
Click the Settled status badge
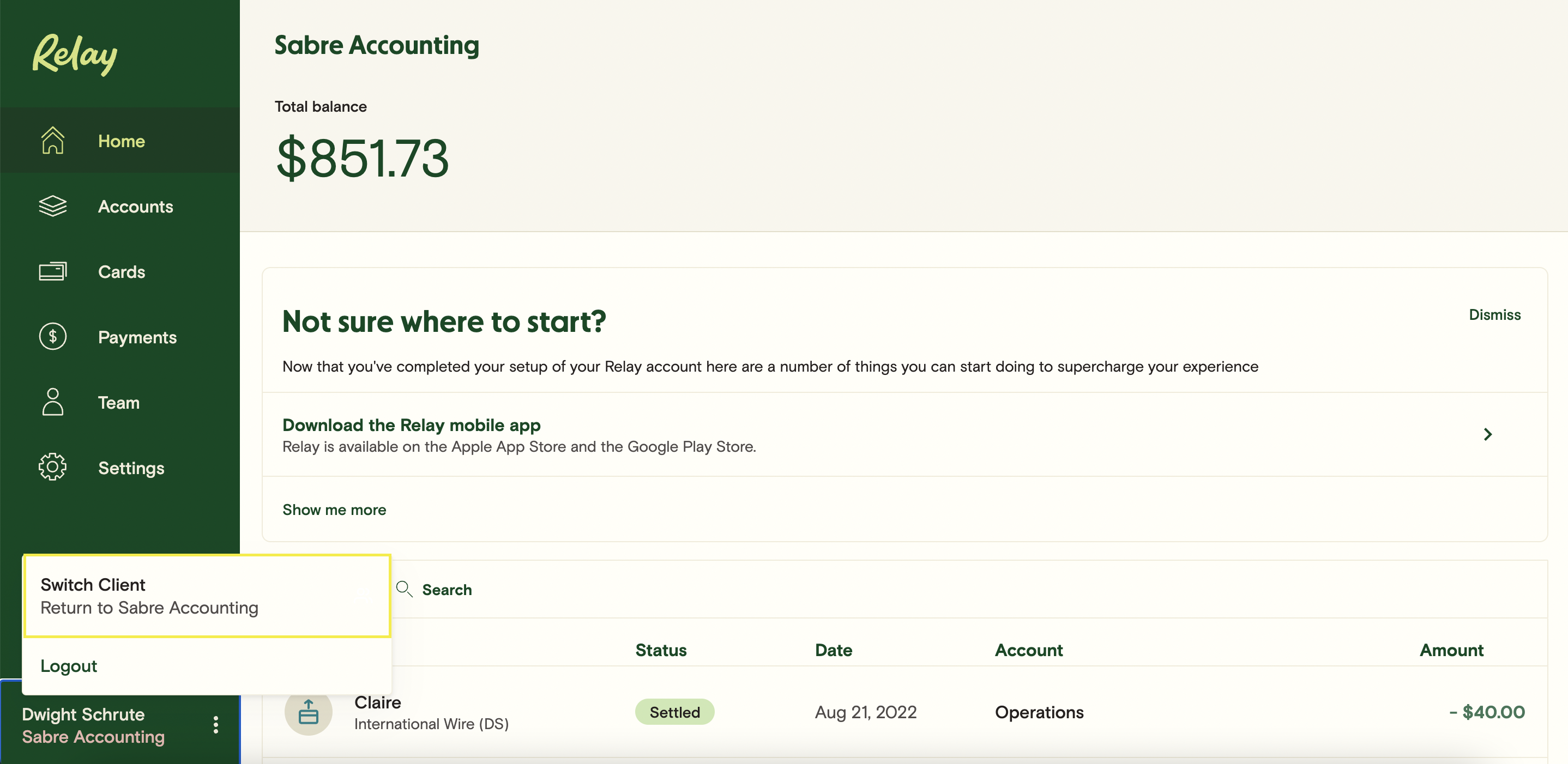674,712
